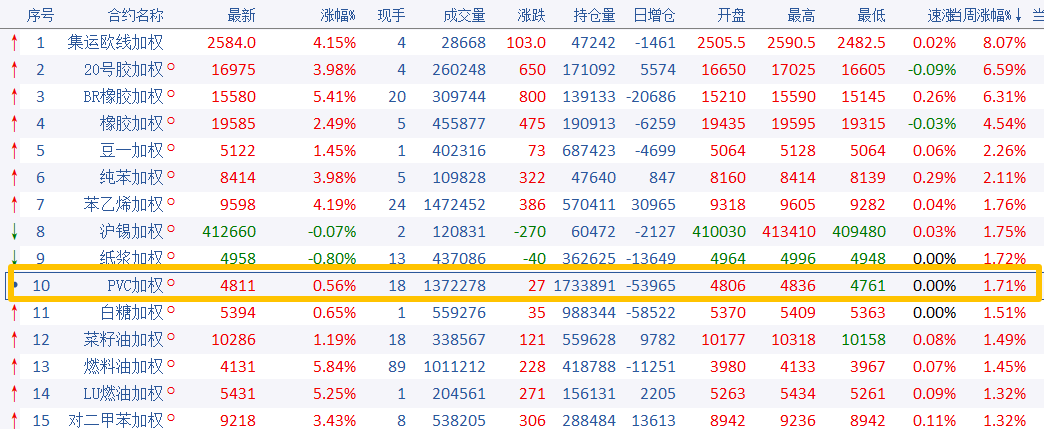Screen dimensions: 1044x429
Task: Select the 沪锡加权 contract name
Action: pyautogui.click(x=132, y=232)
